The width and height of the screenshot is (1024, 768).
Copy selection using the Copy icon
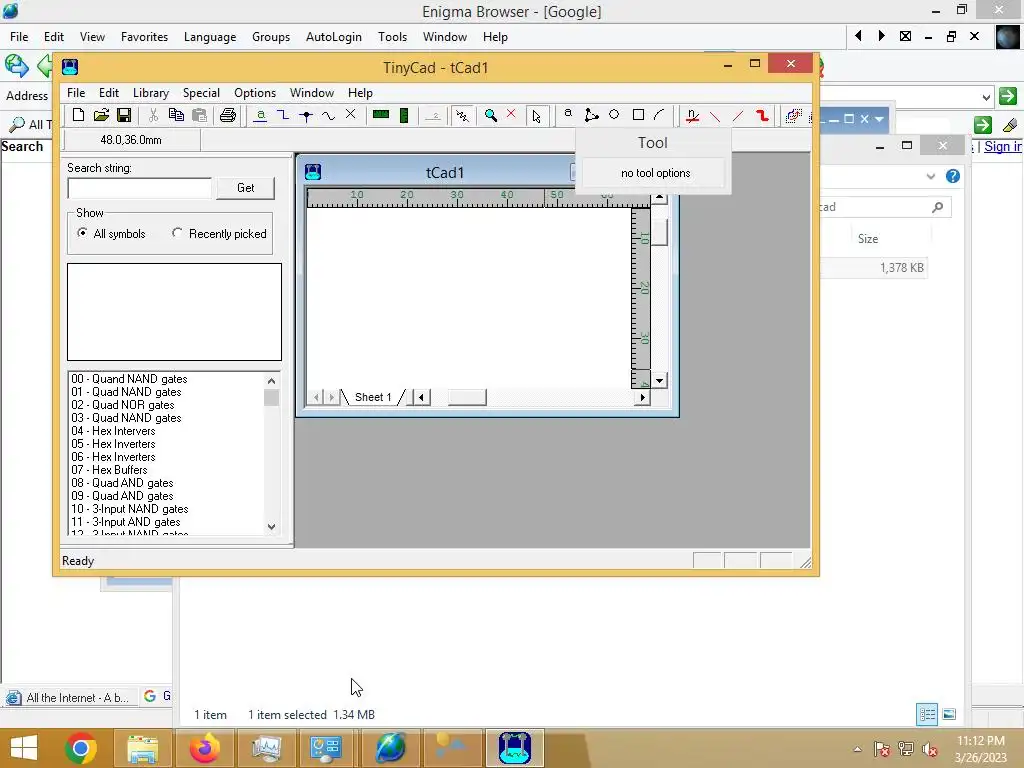176,116
